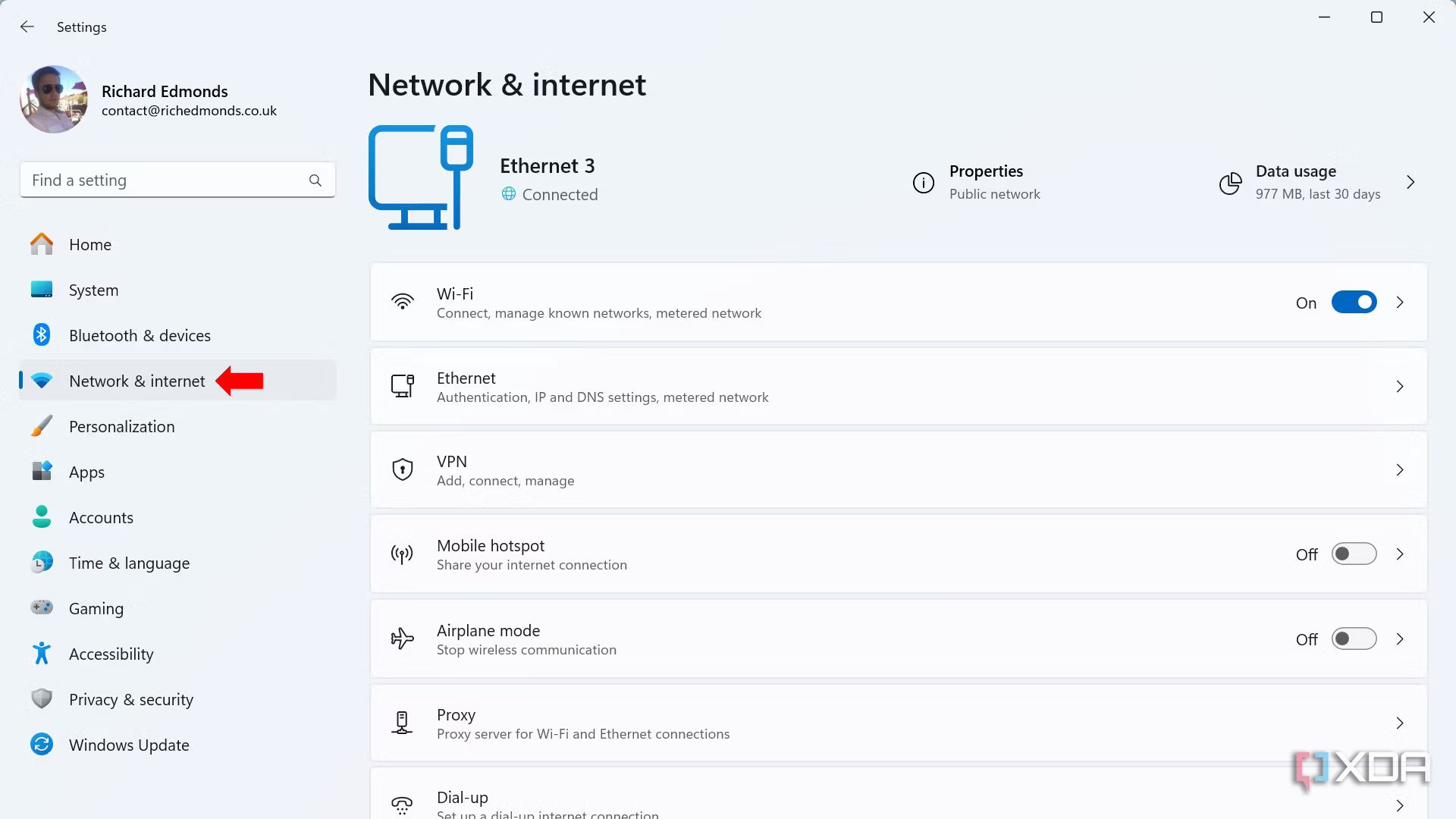This screenshot has width=1456, height=819.
Task: Switch on Airplane mode toggle
Action: tap(1354, 639)
